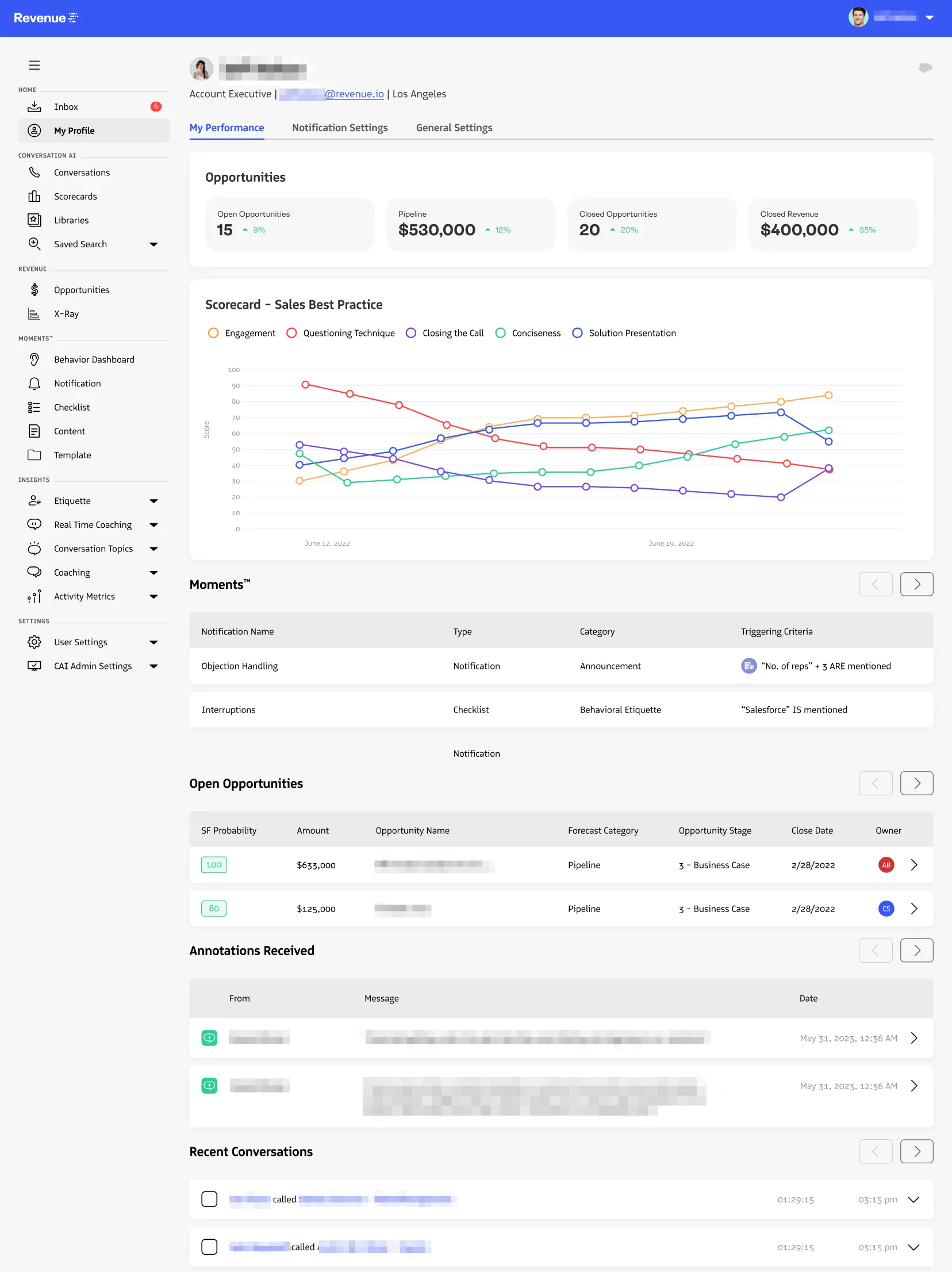The height and width of the screenshot is (1272, 952).
Task: Expand the Etiquette dropdown arrow
Action: point(153,501)
